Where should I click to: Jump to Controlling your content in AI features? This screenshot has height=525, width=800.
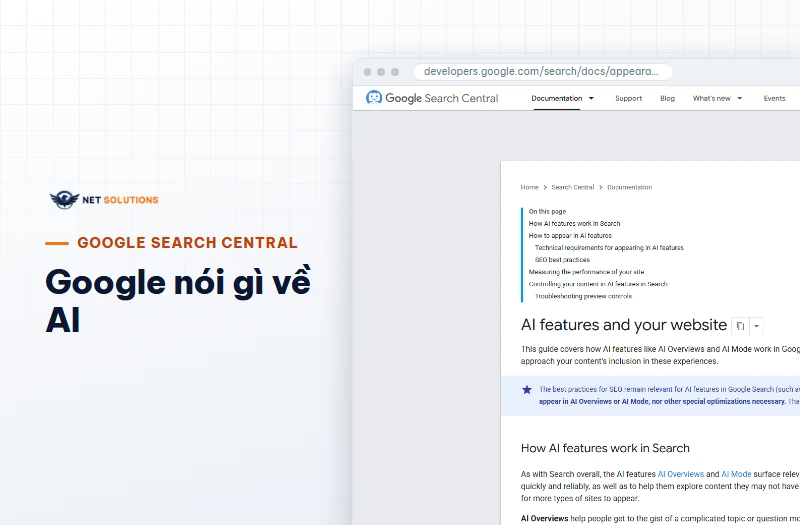click(598, 284)
